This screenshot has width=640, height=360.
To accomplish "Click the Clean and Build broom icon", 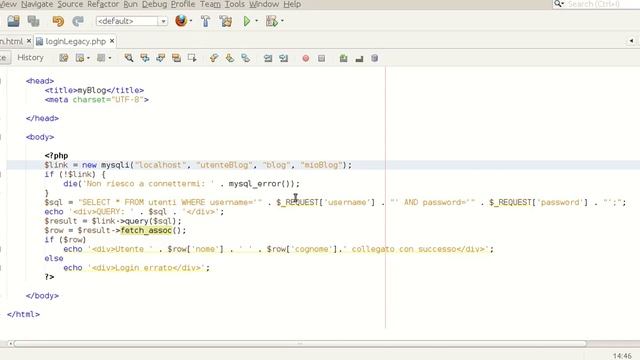I will pyautogui.click(x=225, y=21).
